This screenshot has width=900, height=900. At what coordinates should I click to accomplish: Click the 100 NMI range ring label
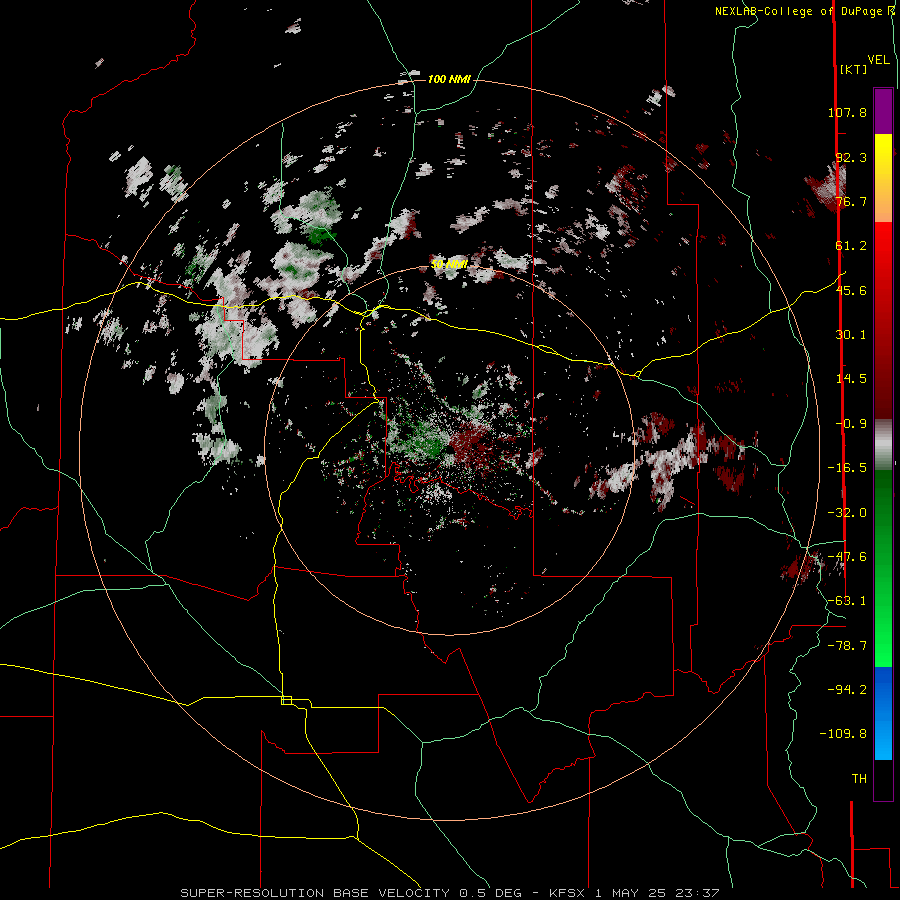[x=449, y=79]
